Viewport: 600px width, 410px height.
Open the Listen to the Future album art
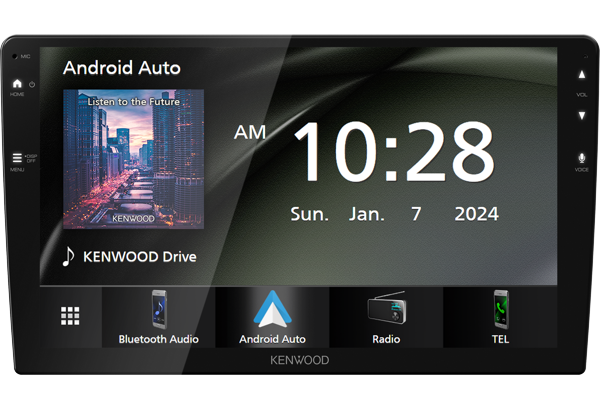click(x=133, y=159)
